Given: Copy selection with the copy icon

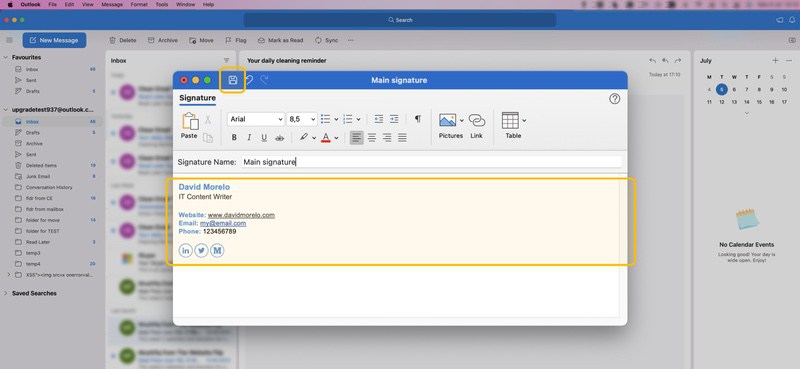Looking at the screenshot, I should [x=208, y=137].
